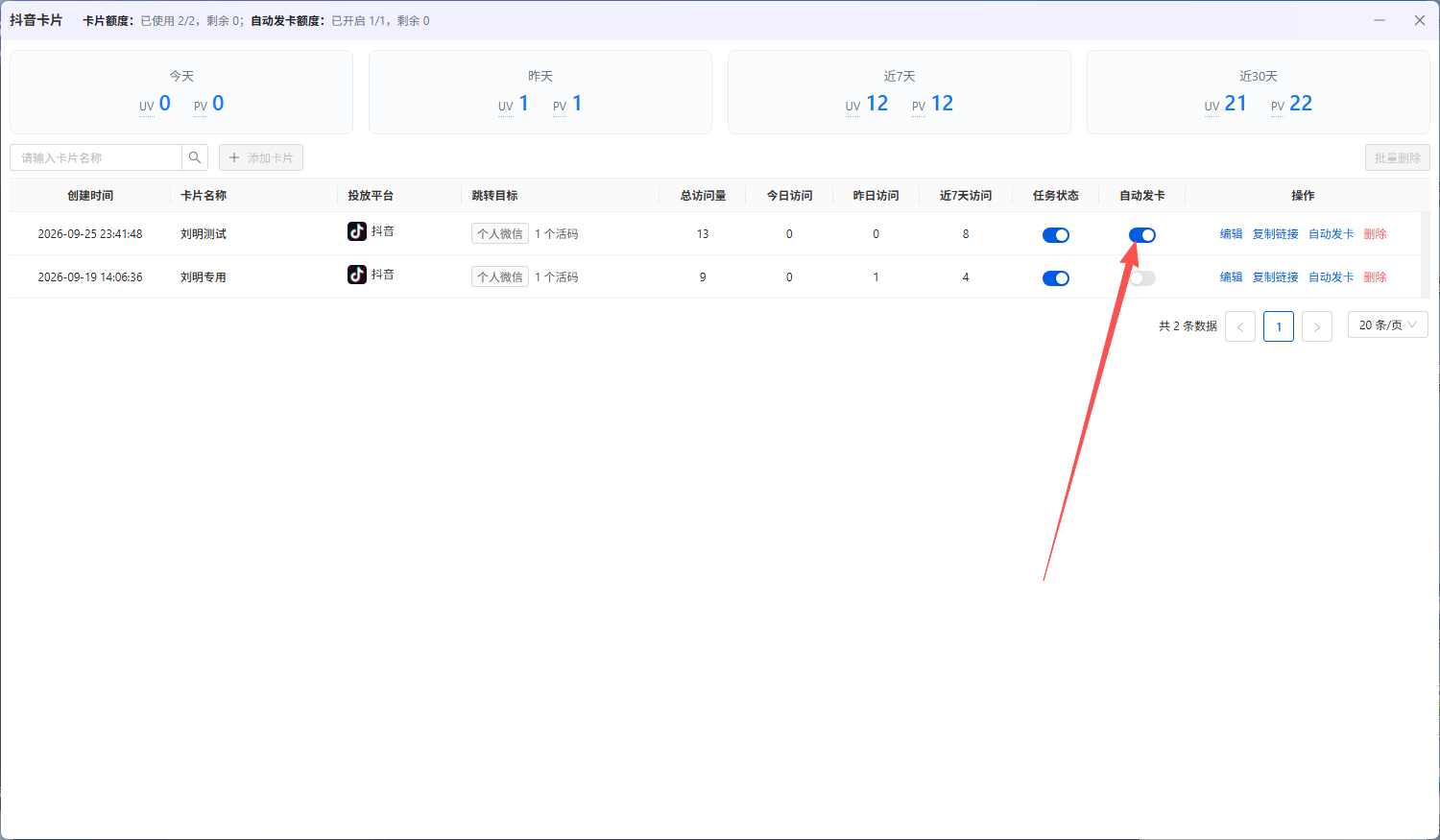This screenshot has width=1440, height=840.
Task: Enable 自动发卡 switch for 刘明专用
Action: 1142,278
